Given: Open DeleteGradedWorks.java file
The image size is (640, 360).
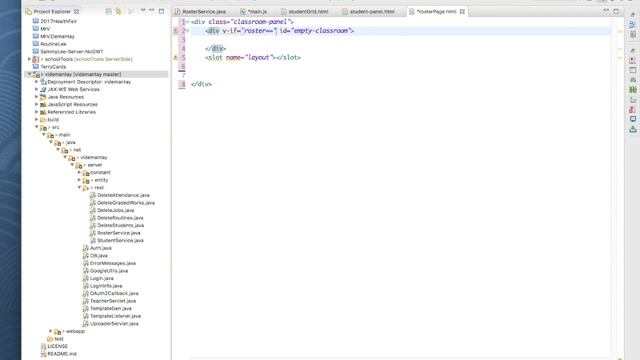Looking at the screenshot, I should [x=126, y=203].
